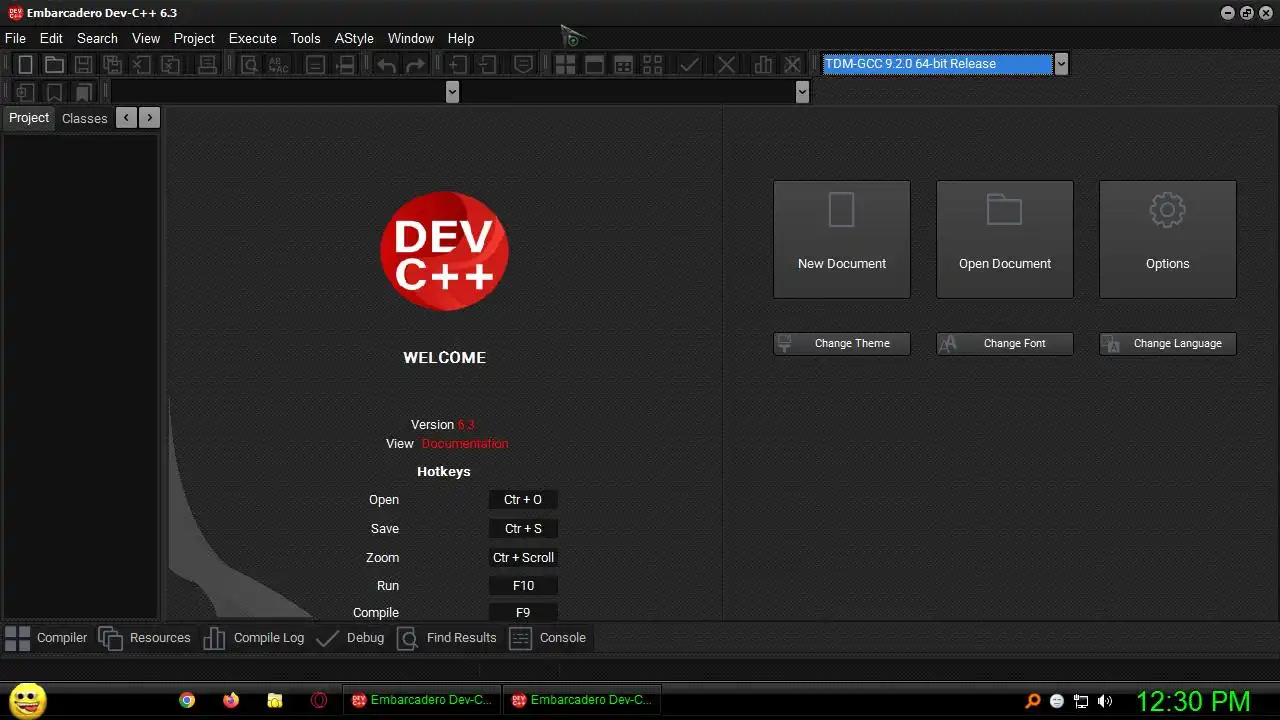Switch to the Project tab
This screenshot has height=720, width=1280.
pos(29,118)
